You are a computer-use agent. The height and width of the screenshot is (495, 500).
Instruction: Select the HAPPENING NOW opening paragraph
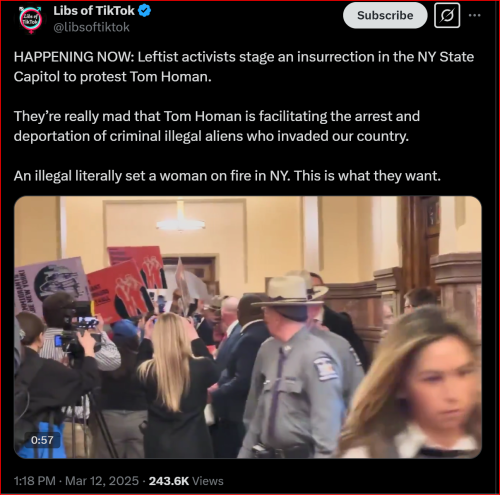pyautogui.click(x=244, y=67)
